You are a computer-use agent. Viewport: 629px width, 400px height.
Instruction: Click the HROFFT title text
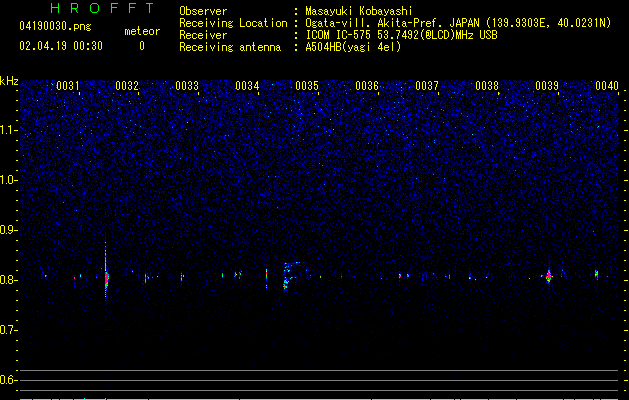click(x=102, y=8)
